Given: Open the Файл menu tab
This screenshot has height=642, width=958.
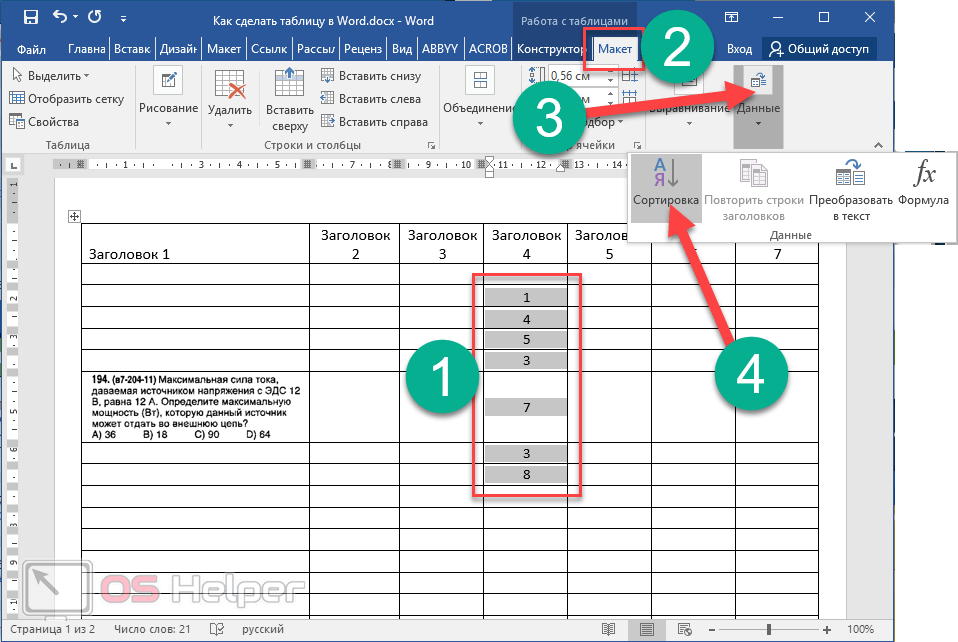Looking at the screenshot, I should [32, 49].
